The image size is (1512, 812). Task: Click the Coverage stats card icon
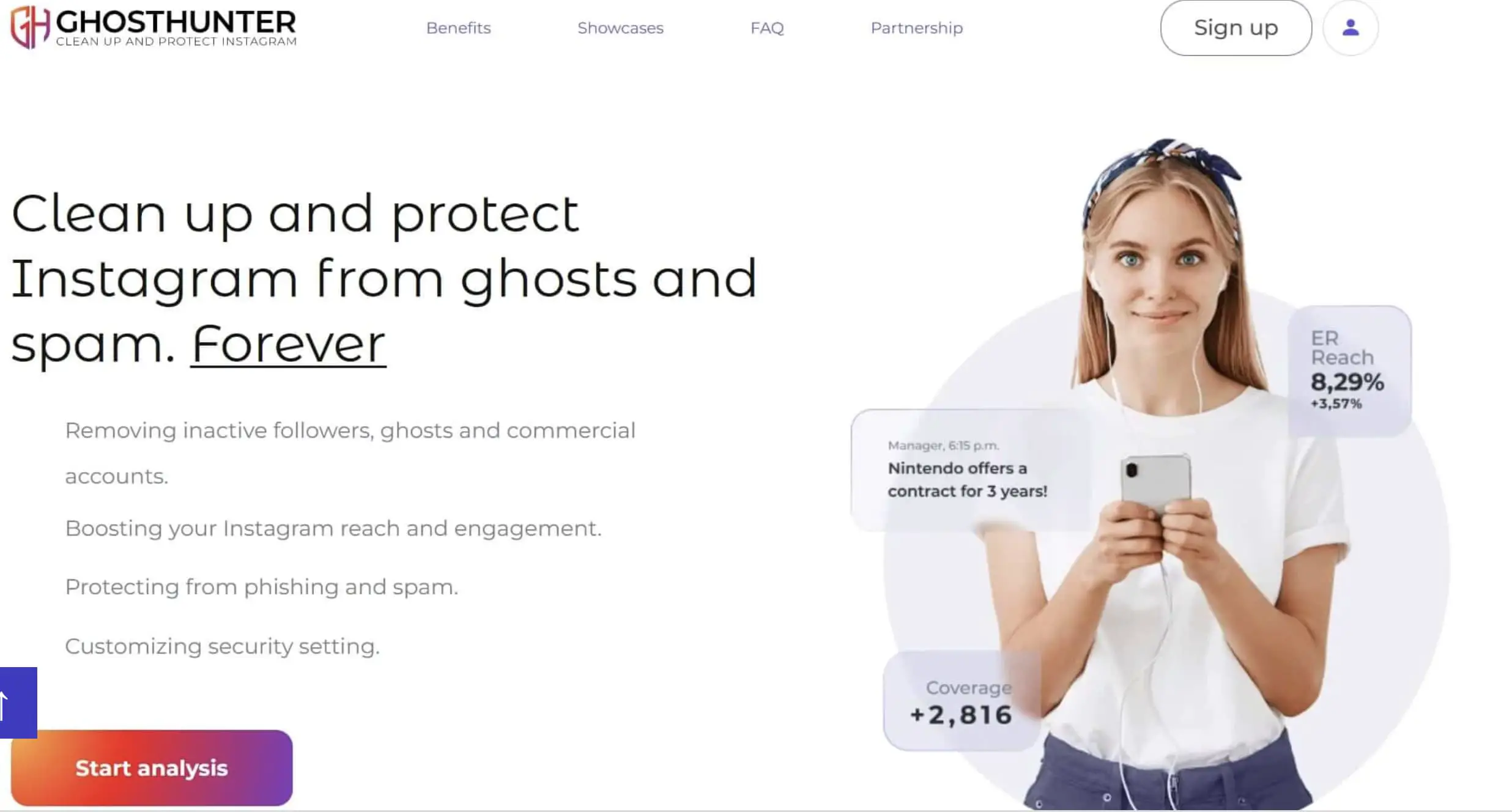point(955,700)
